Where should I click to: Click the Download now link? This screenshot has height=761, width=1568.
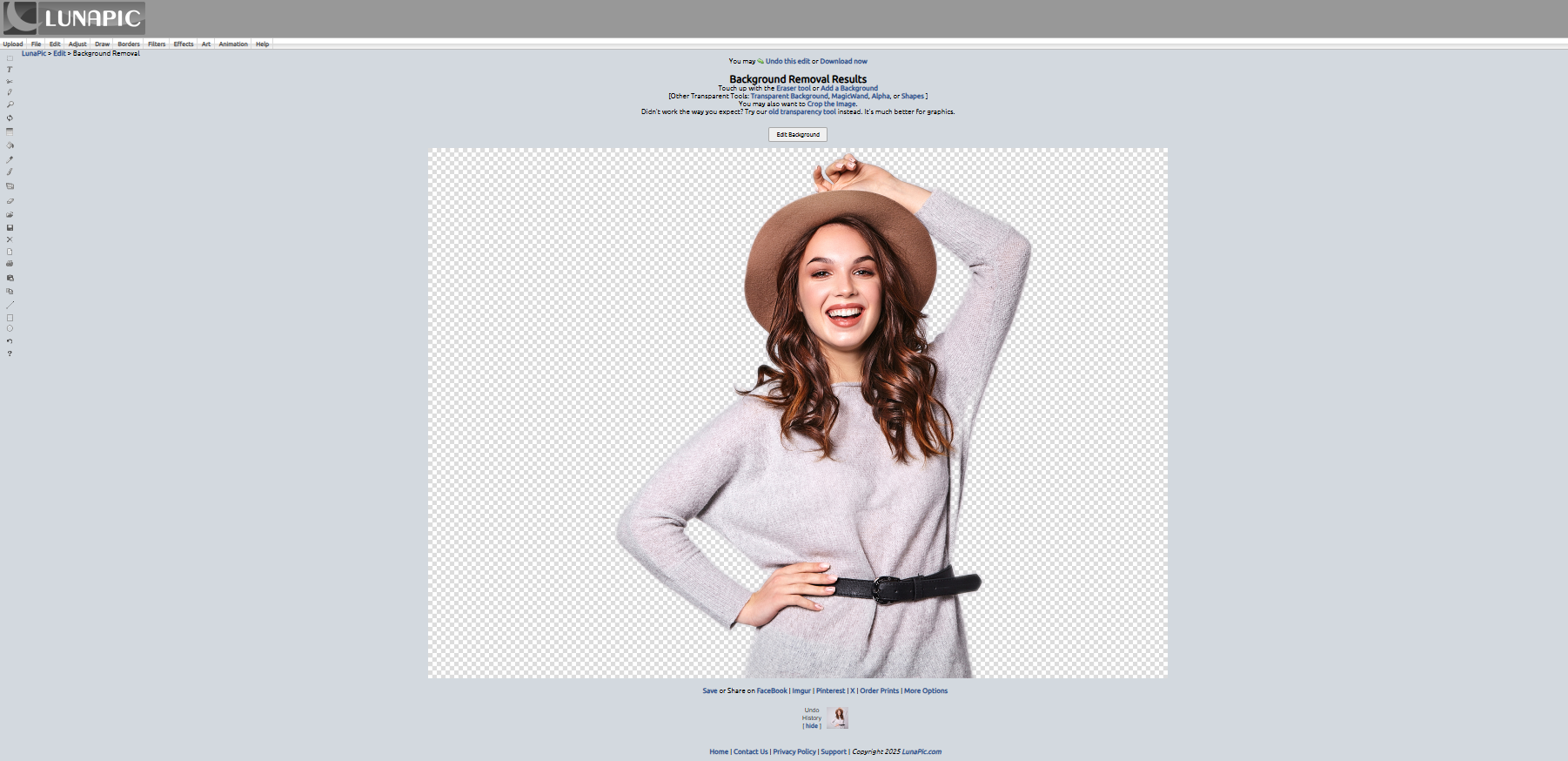pyautogui.click(x=843, y=61)
